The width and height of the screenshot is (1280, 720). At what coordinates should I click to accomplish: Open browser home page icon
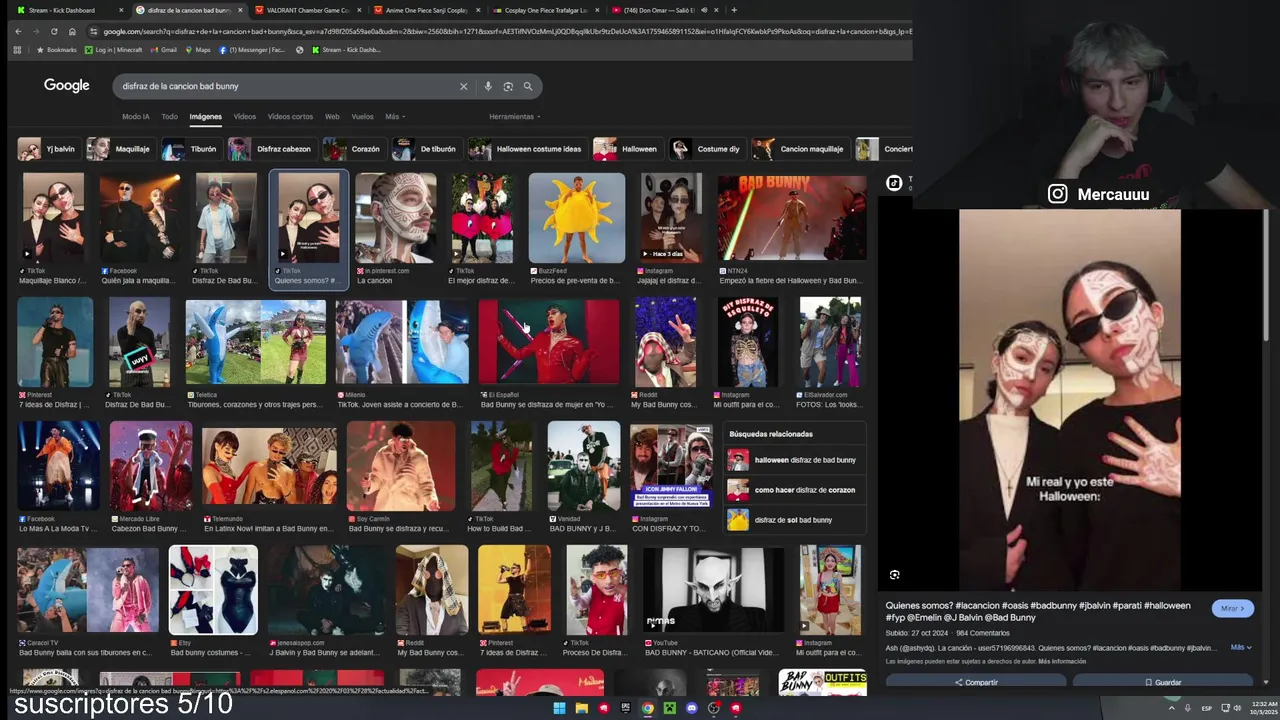[72, 31]
